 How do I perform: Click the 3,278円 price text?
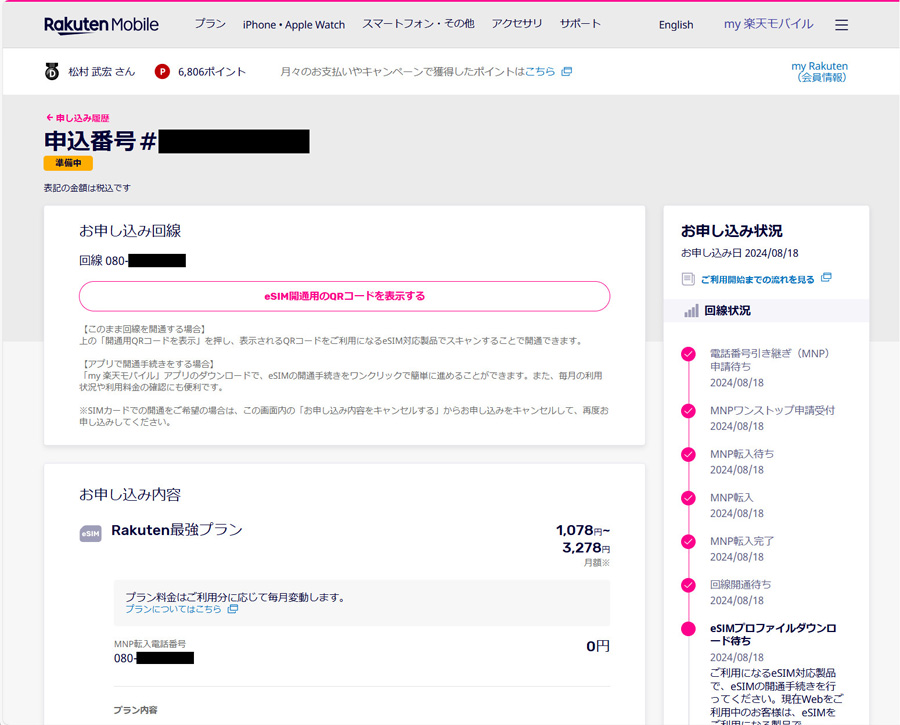tap(585, 548)
